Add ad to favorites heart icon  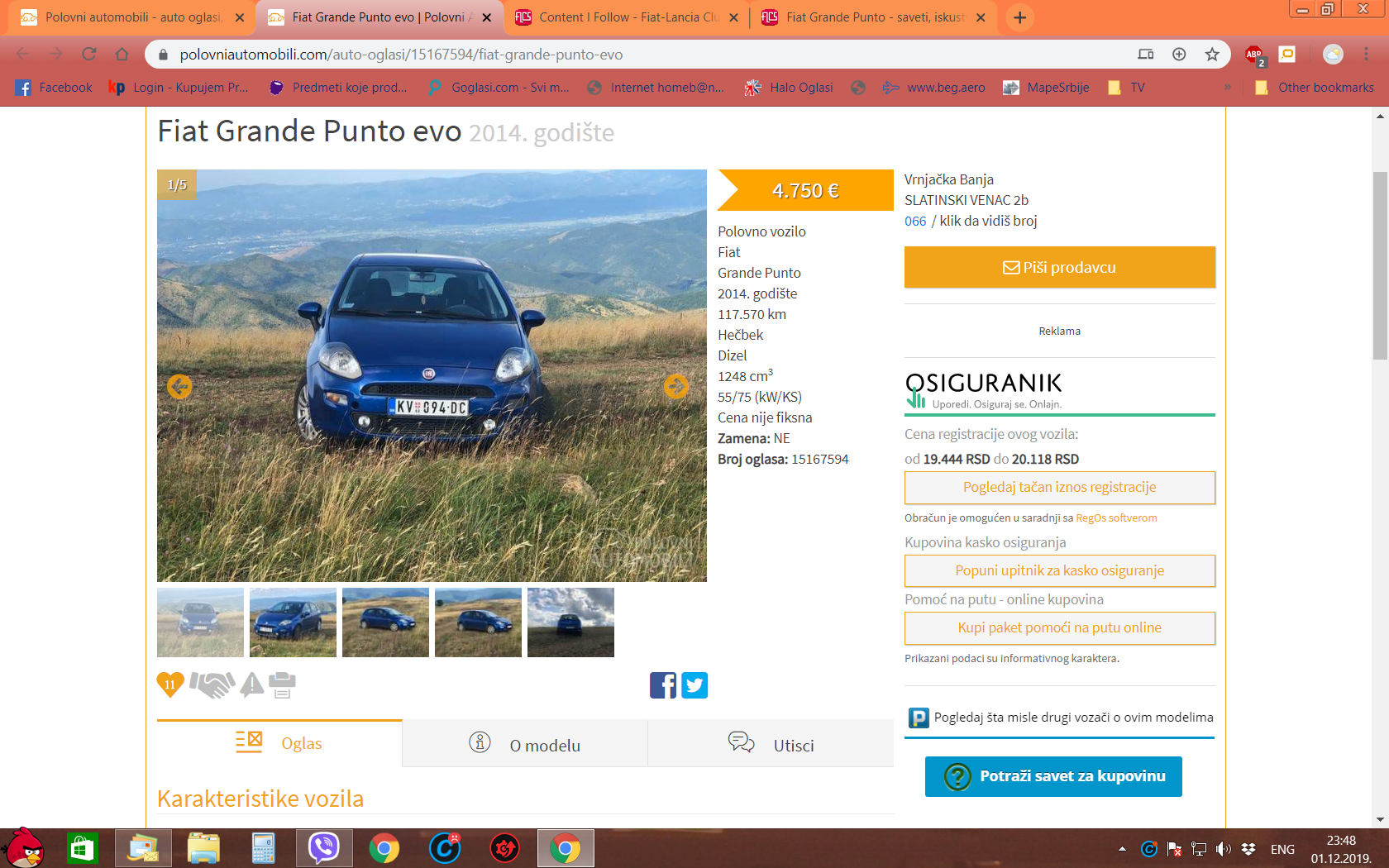[170, 684]
